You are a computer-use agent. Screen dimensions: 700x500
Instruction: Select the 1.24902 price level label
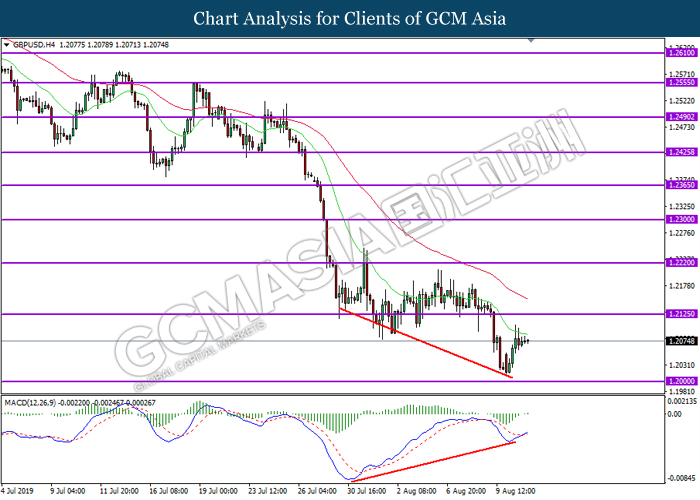681,117
